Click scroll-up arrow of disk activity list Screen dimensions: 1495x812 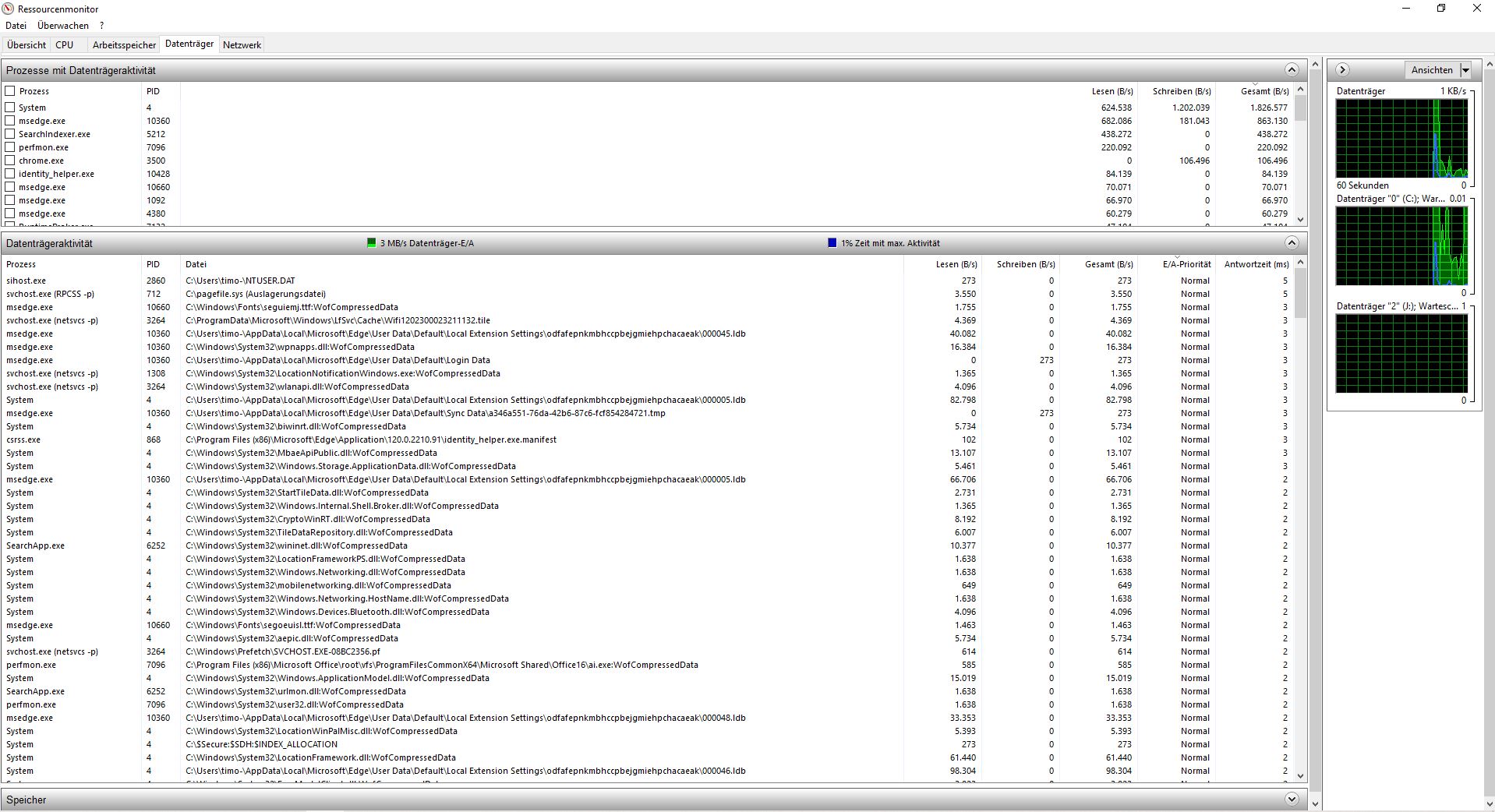click(x=1300, y=263)
